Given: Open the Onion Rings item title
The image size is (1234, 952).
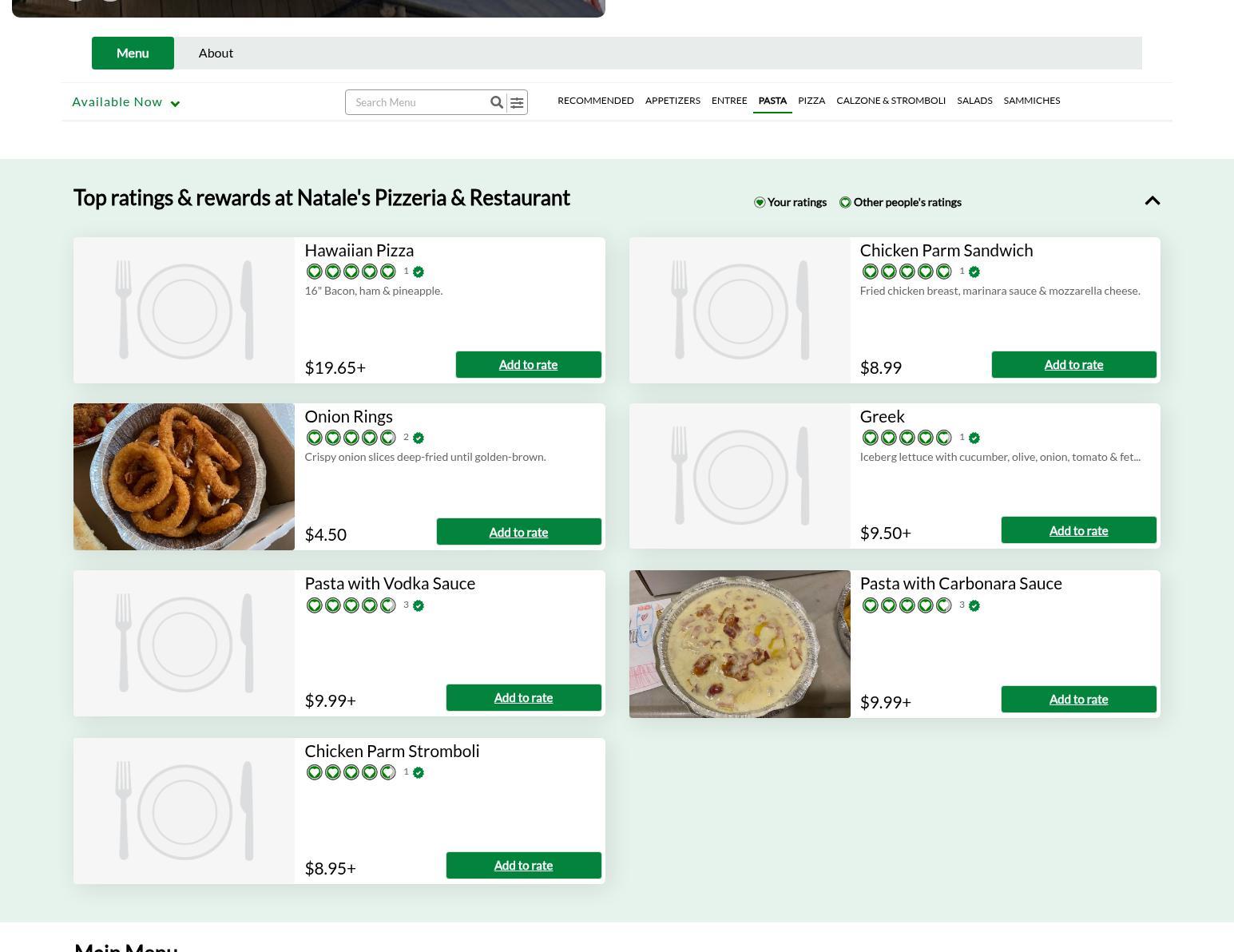Looking at the screenshot, I should (348, 417).
